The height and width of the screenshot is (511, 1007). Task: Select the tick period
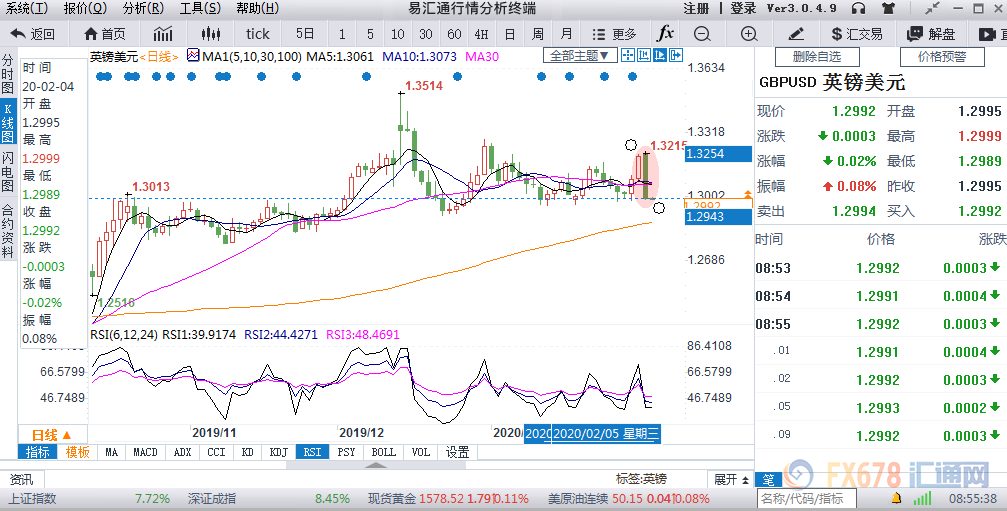tap(258, 34)
